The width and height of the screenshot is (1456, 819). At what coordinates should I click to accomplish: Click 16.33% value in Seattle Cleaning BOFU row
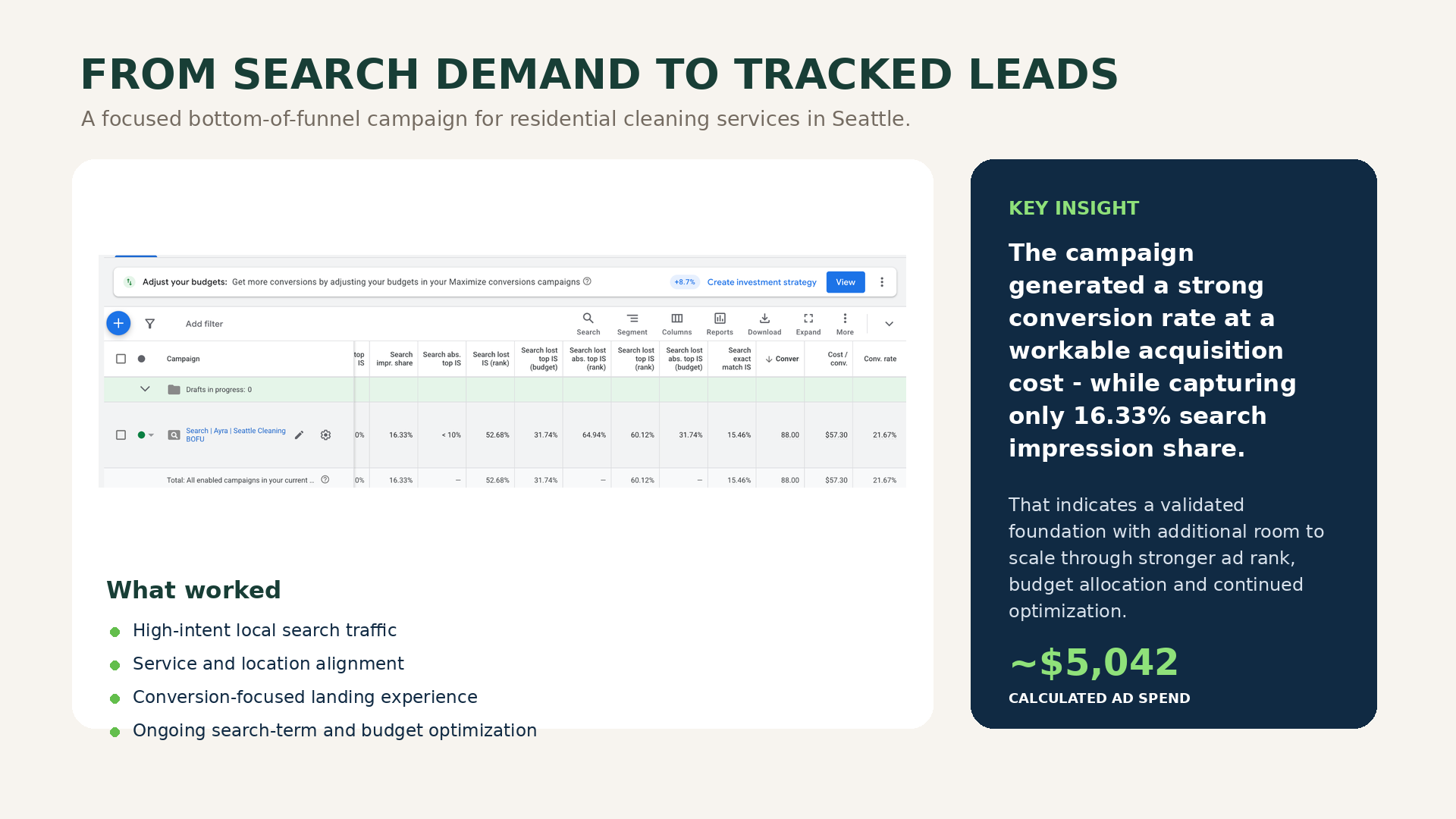click(x=401, y=435)
